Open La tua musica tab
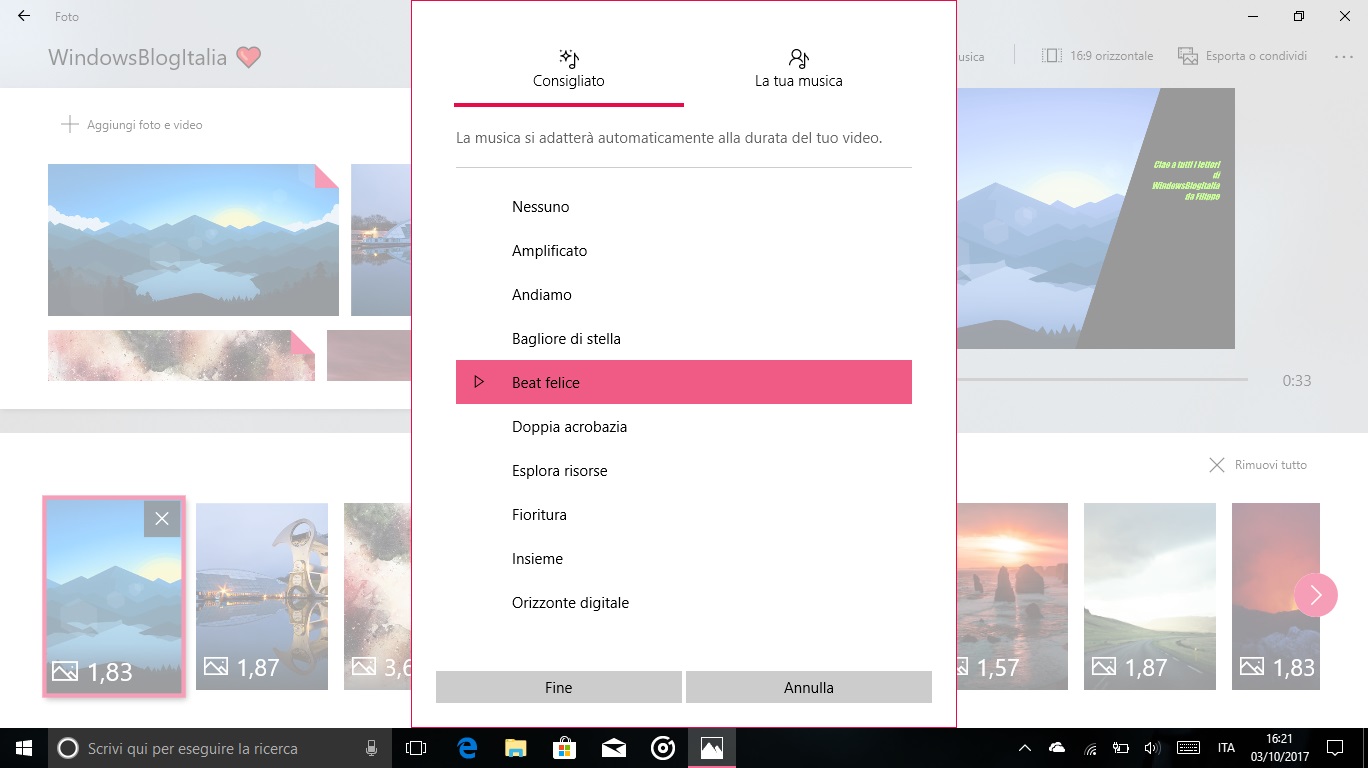 (x=798, y=69)
